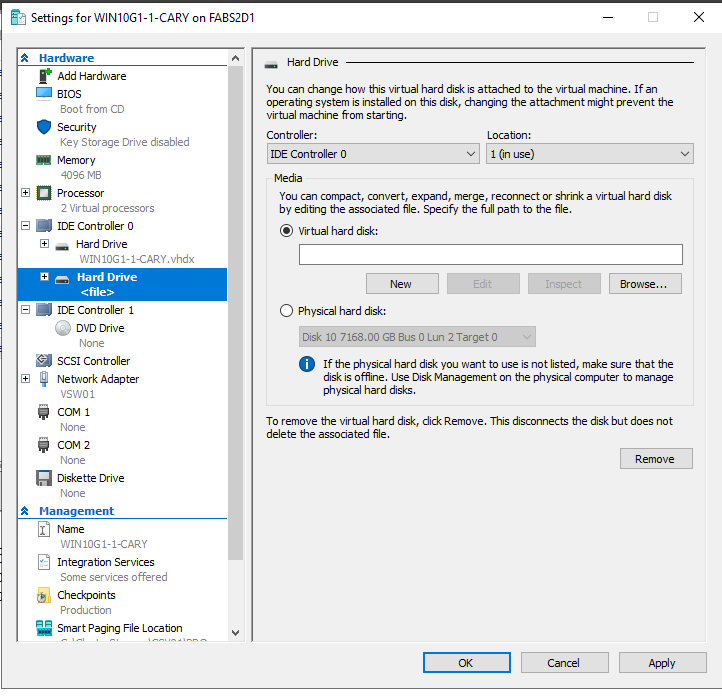This screenshot has width=722, height=696.
Task: Click the Add Hardware icon
Action: 44,76
